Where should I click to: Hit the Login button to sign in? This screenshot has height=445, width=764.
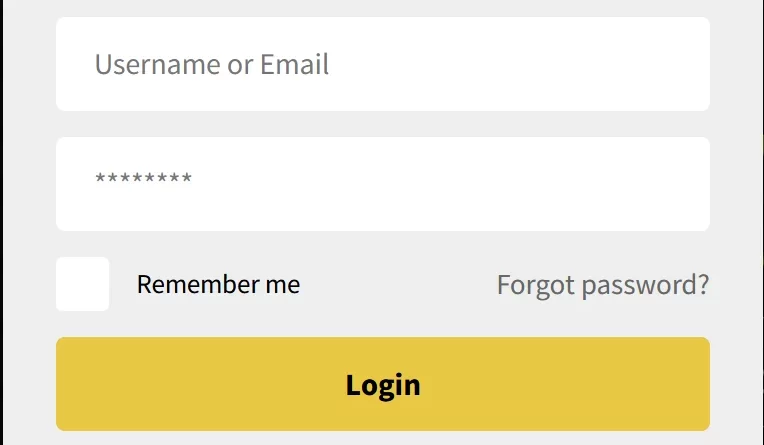pos(383,384)
